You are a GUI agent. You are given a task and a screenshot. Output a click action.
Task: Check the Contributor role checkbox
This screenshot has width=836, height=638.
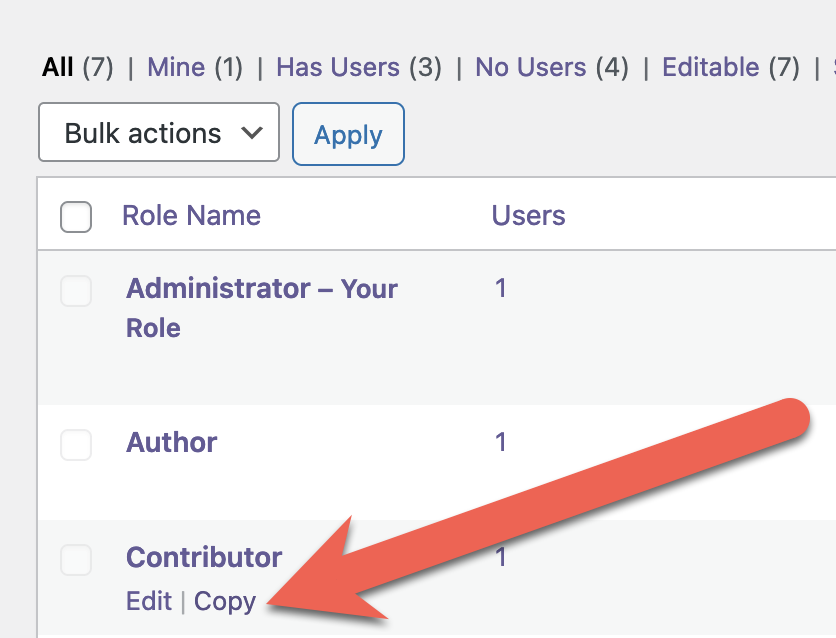[x=76, y=560]
